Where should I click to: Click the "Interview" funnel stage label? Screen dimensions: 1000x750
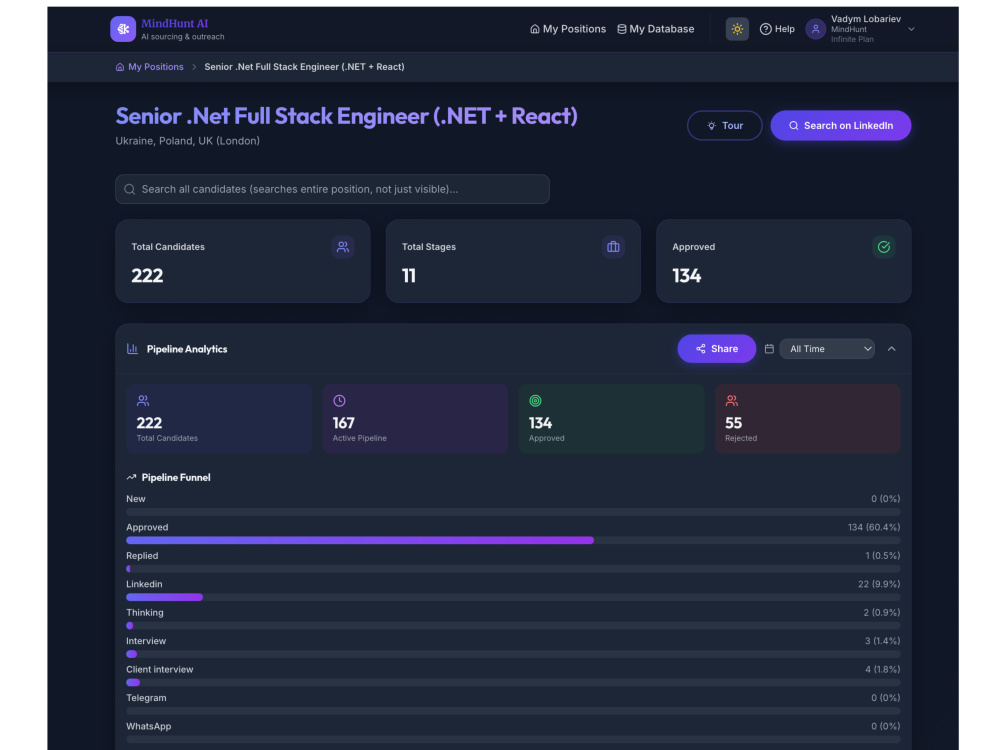tap(146, 641)
